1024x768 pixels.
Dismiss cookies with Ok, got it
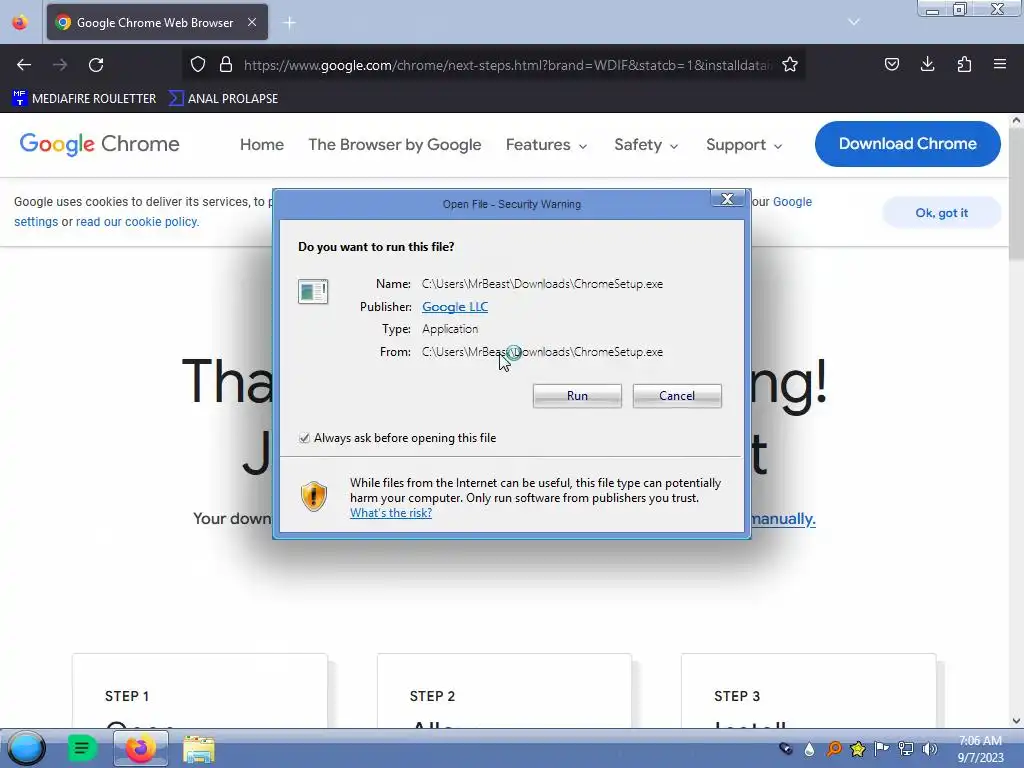pyautogui.click(x=942, y=213)
